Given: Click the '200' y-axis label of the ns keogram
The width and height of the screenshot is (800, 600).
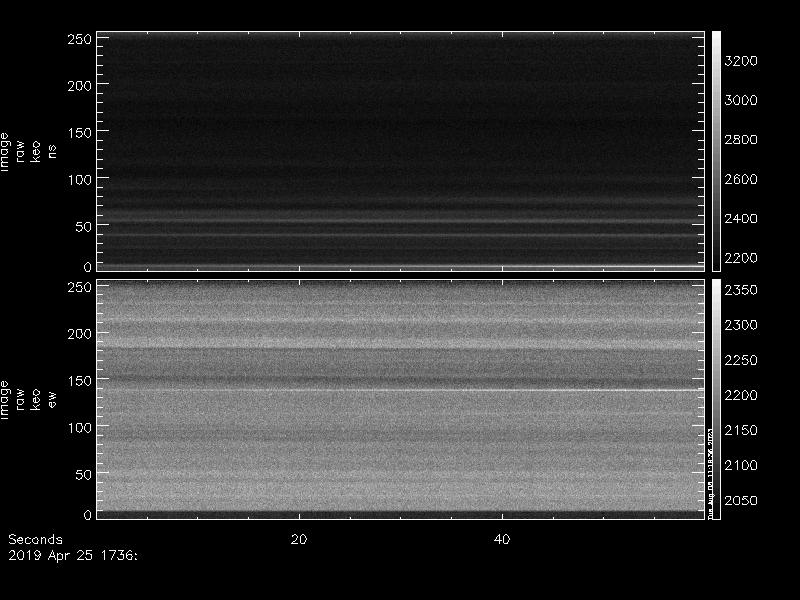Looking at the screenshot, I should tap(79, 86).
